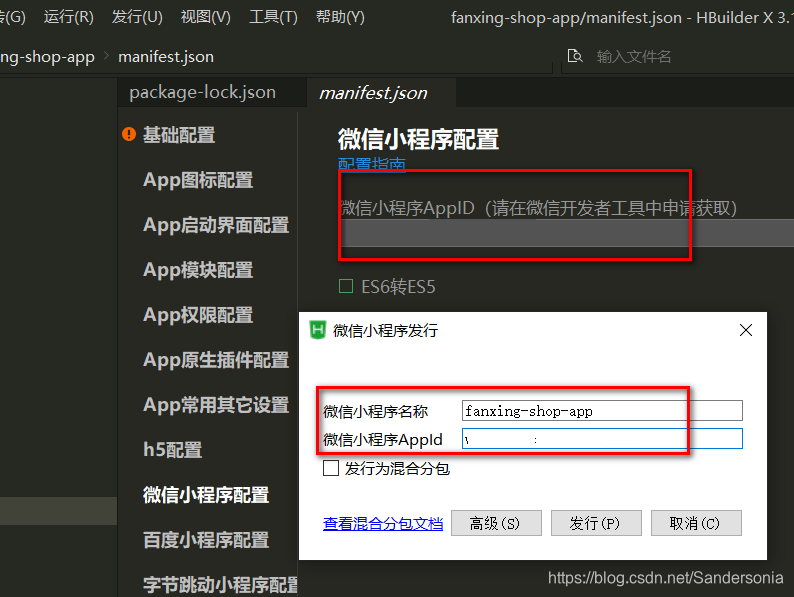This screenshot has height=597, width=794.
Task: Edit the 微信小程序名称 field
Action: (602, 411)
